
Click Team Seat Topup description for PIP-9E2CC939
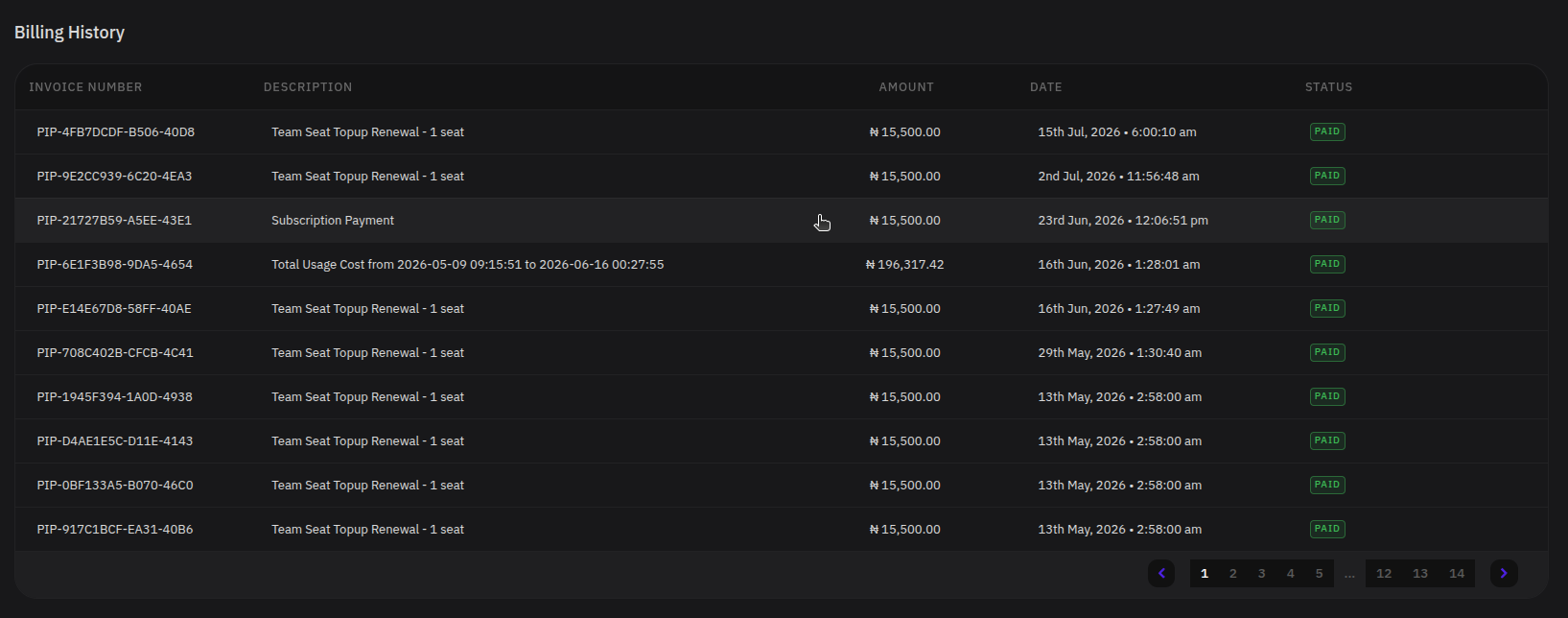click(x=367, y=177)
